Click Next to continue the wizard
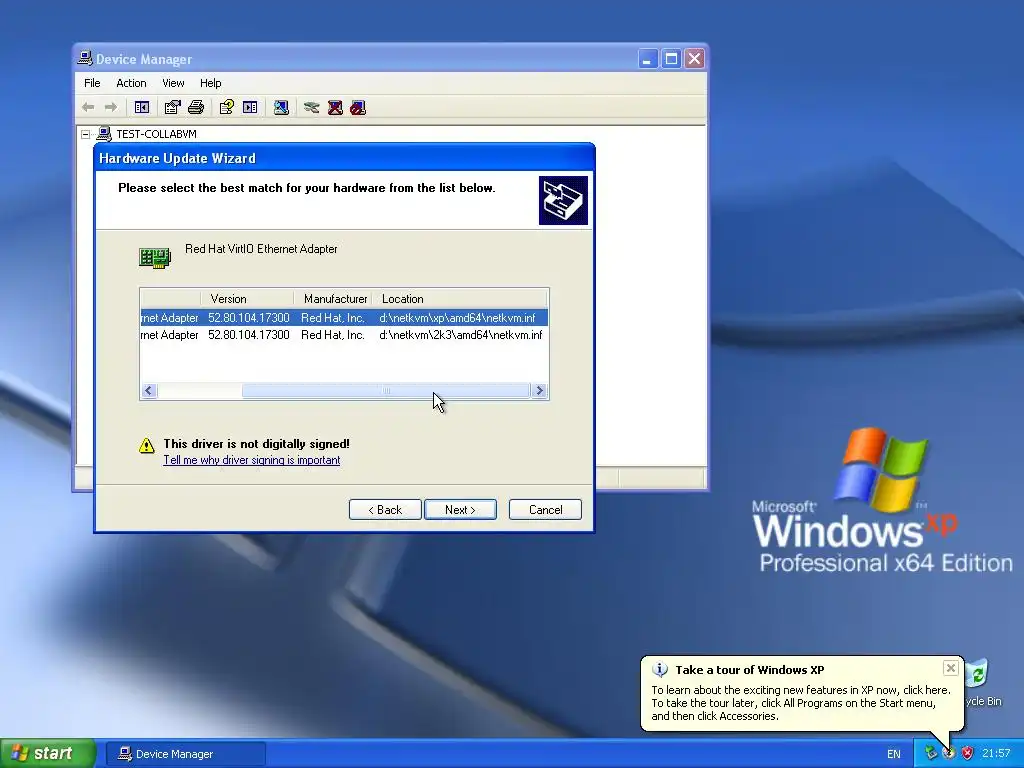The width and height of the screenshot is (1024, 768). coord(460,510)
